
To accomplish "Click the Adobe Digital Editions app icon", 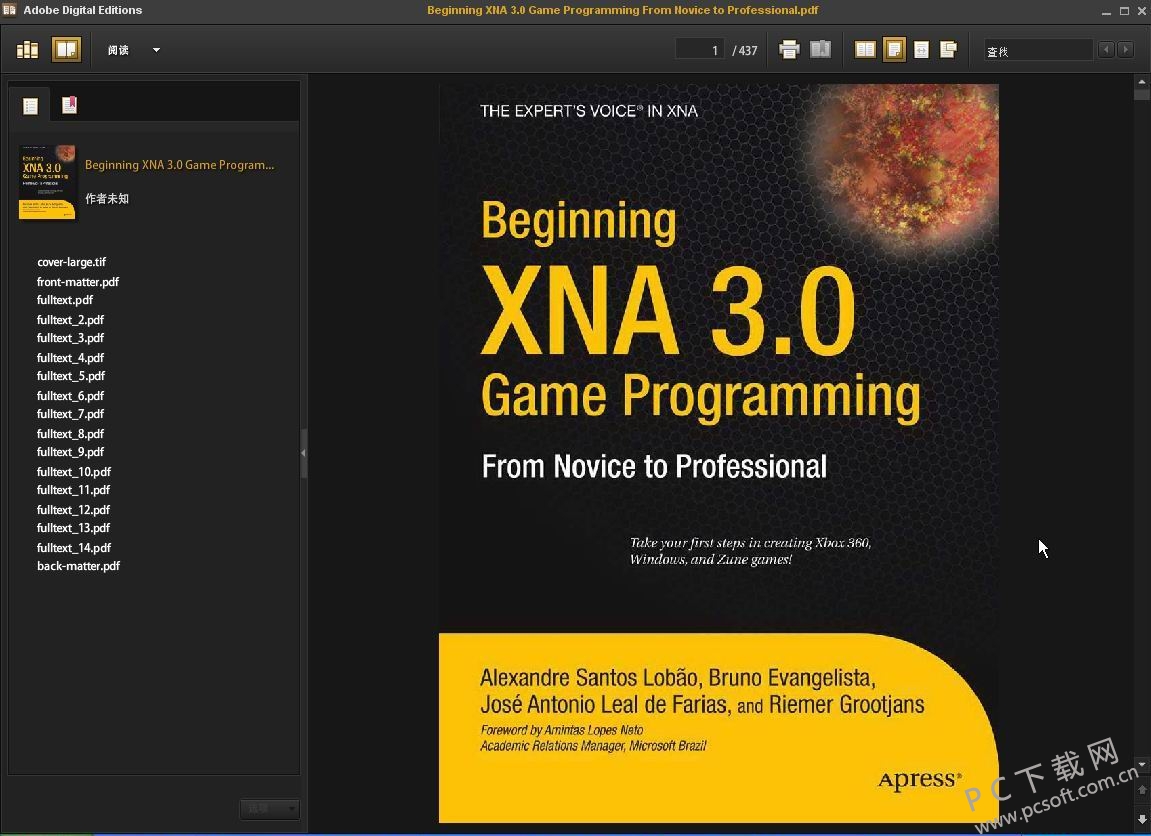I will 10,10.
